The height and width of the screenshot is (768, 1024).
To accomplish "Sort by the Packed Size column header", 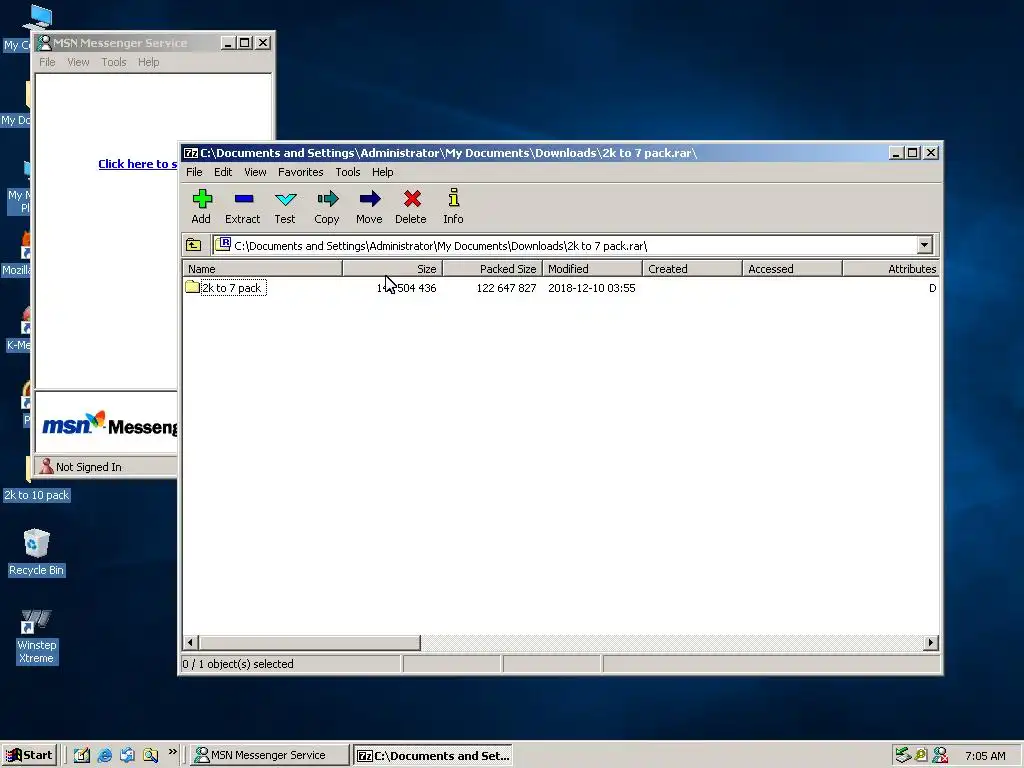I will coord(492,268).
